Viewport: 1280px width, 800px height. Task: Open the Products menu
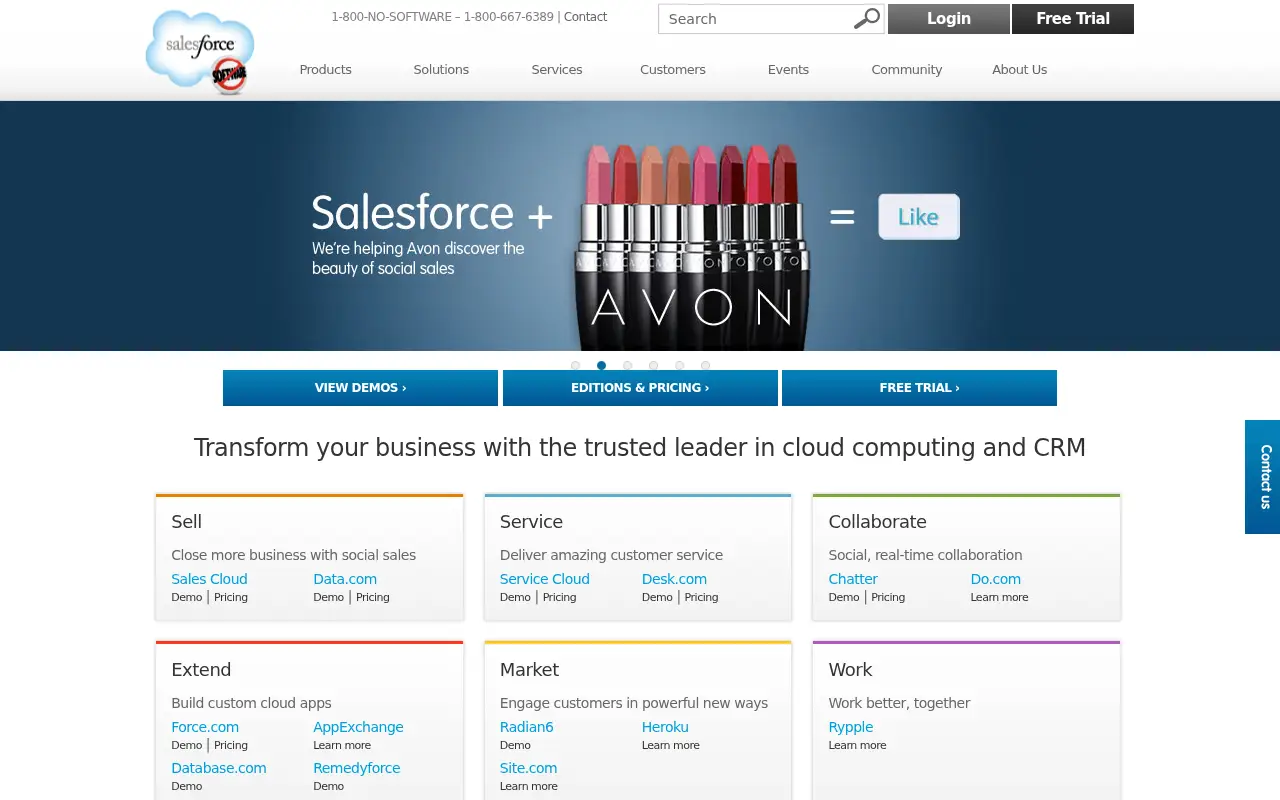click(x=326, y=70)
